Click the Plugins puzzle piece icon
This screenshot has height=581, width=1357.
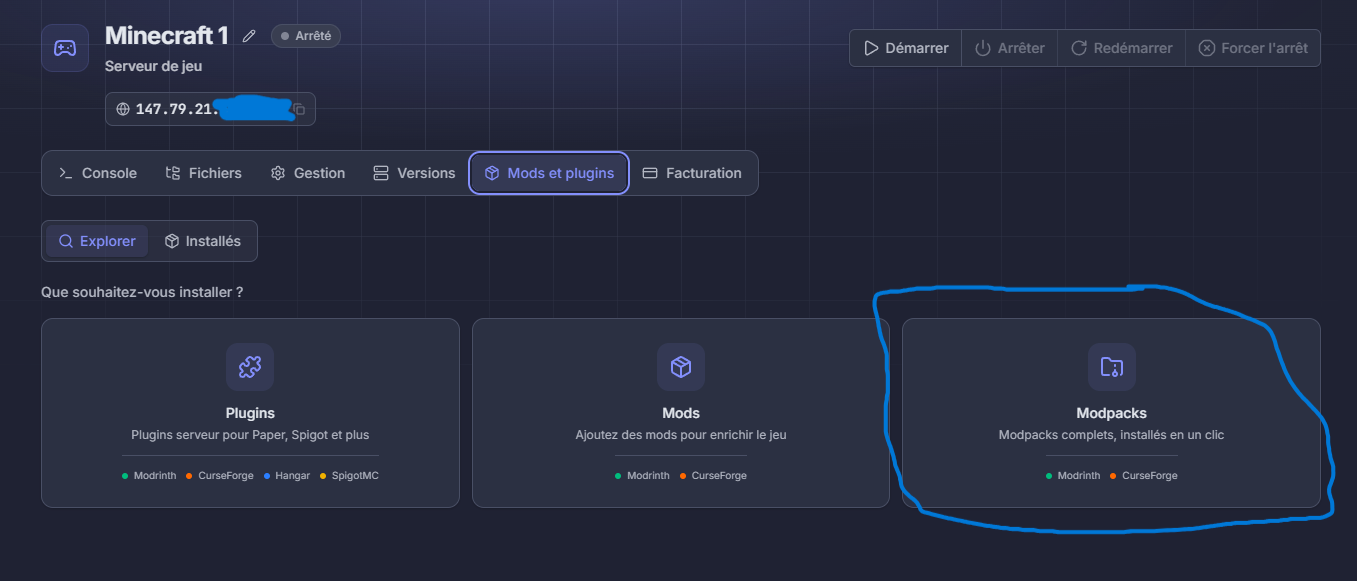(x=250, y=367)
